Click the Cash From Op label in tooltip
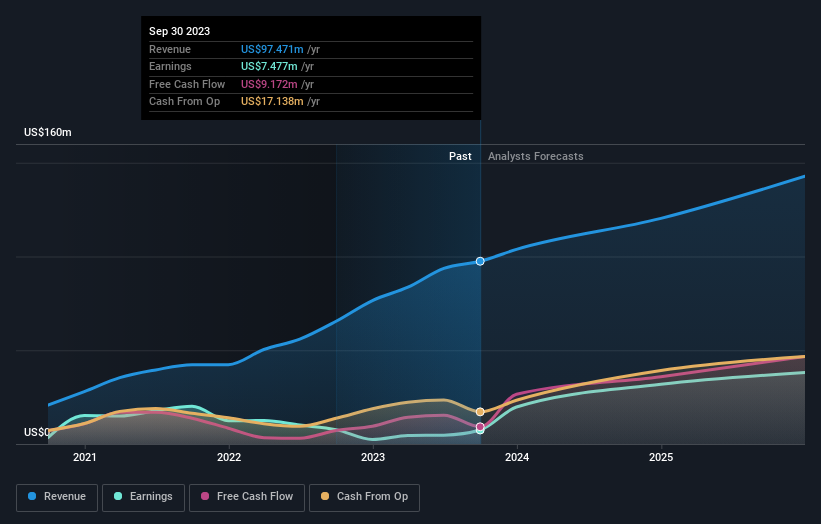This screenshot has width=821, height=524. 184,102
